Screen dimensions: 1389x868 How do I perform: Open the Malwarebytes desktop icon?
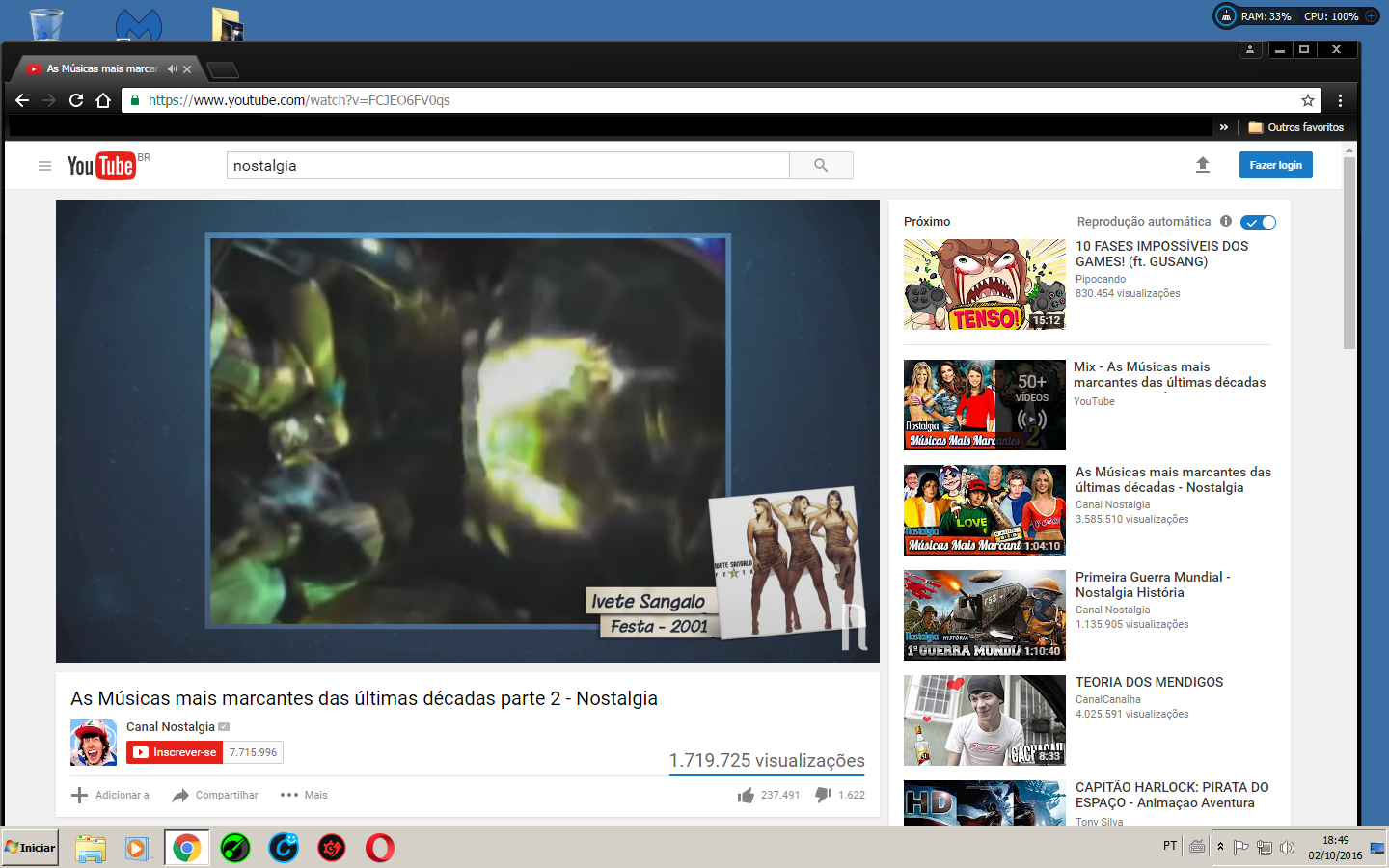click(139, 25)
